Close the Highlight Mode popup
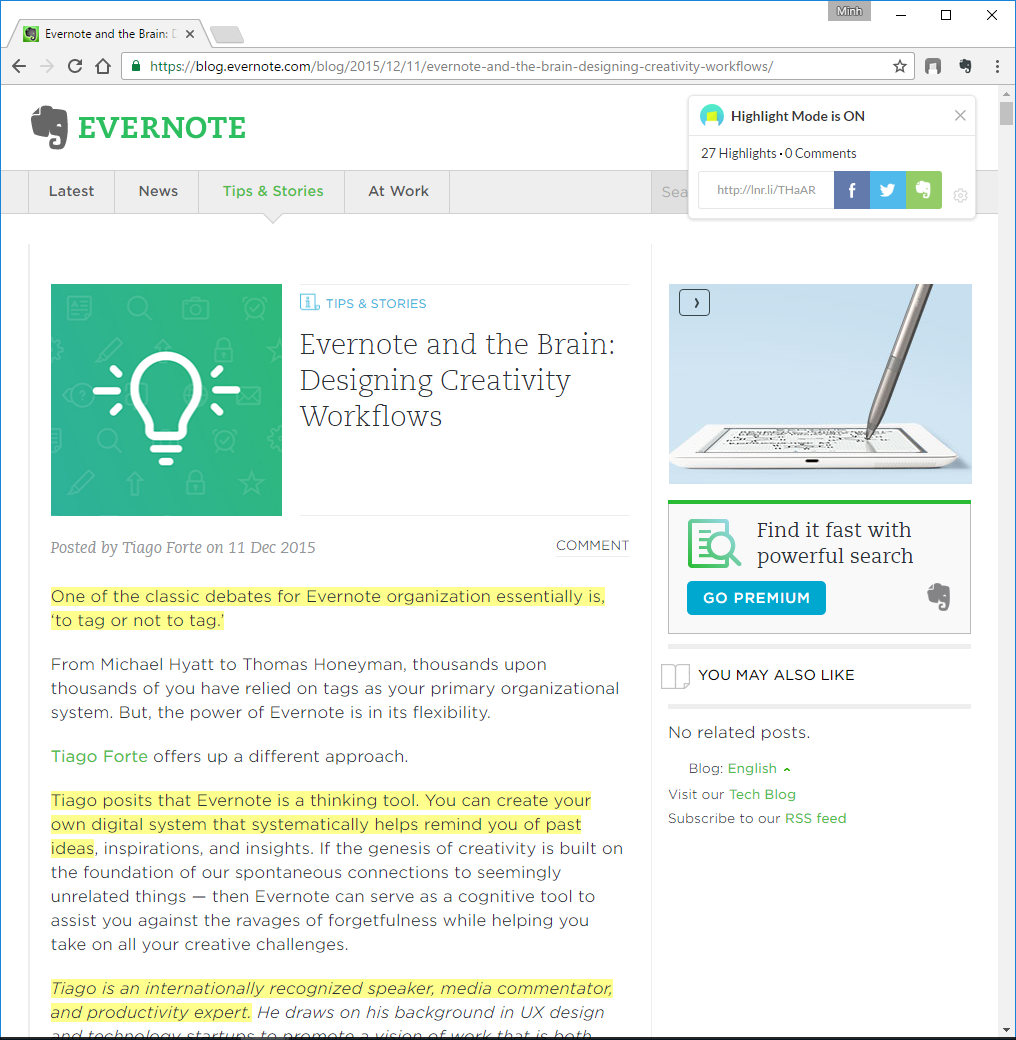This screenshot has height=1040, width=1016. [960, 115]
